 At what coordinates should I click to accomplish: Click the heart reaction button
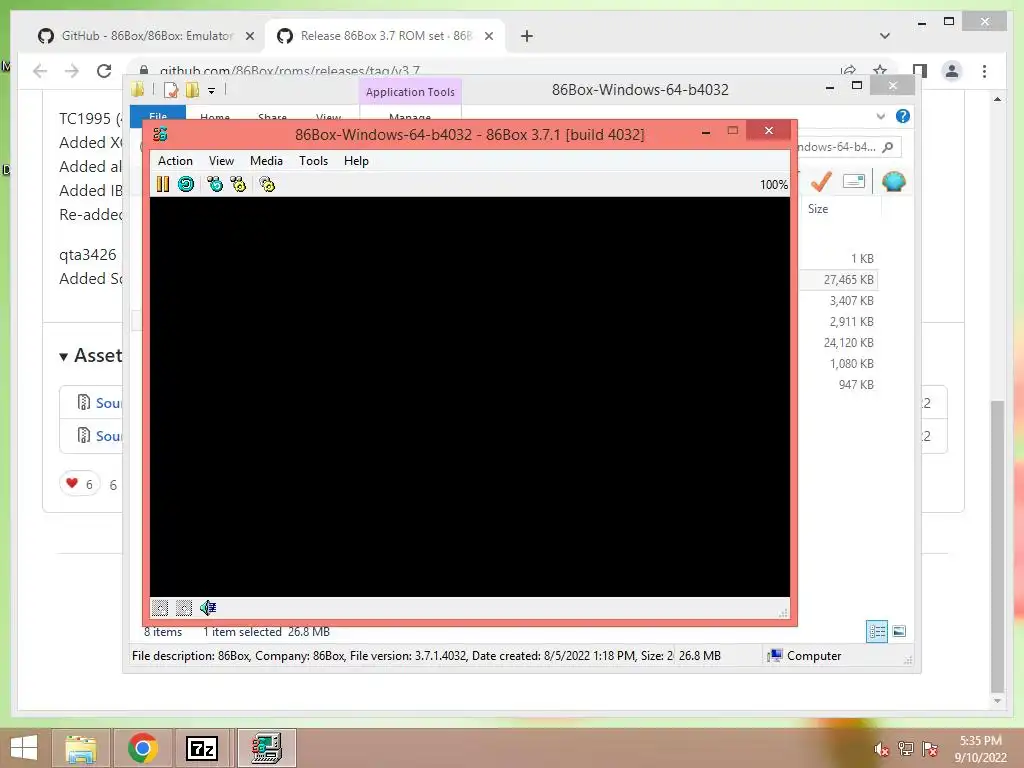point(80,484)
